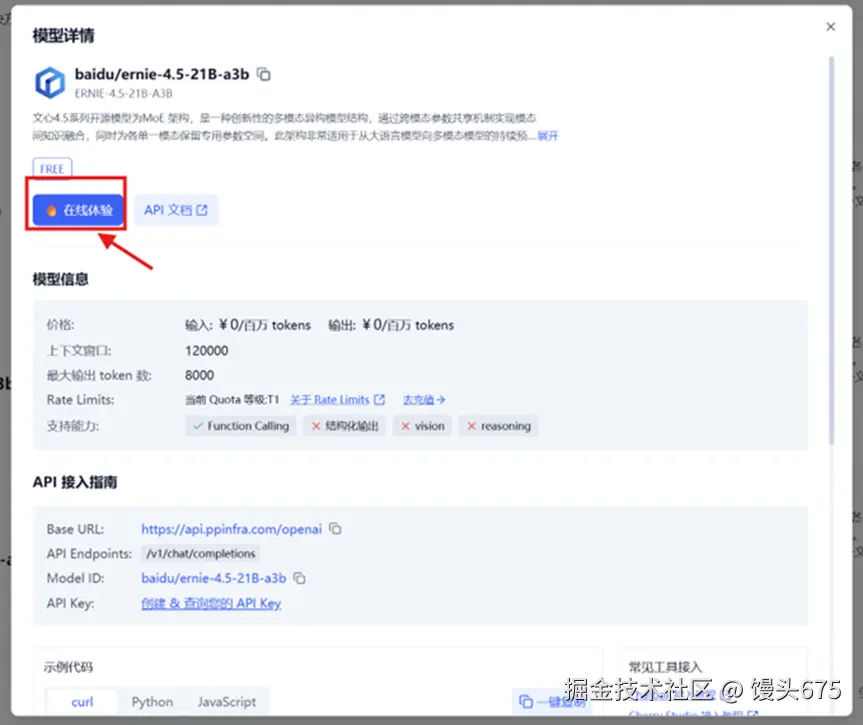This screenshot has height=725, width=863.
Task: Click the Function Calling capability tag
Action: pyautogui.click(x=241, y=426)
